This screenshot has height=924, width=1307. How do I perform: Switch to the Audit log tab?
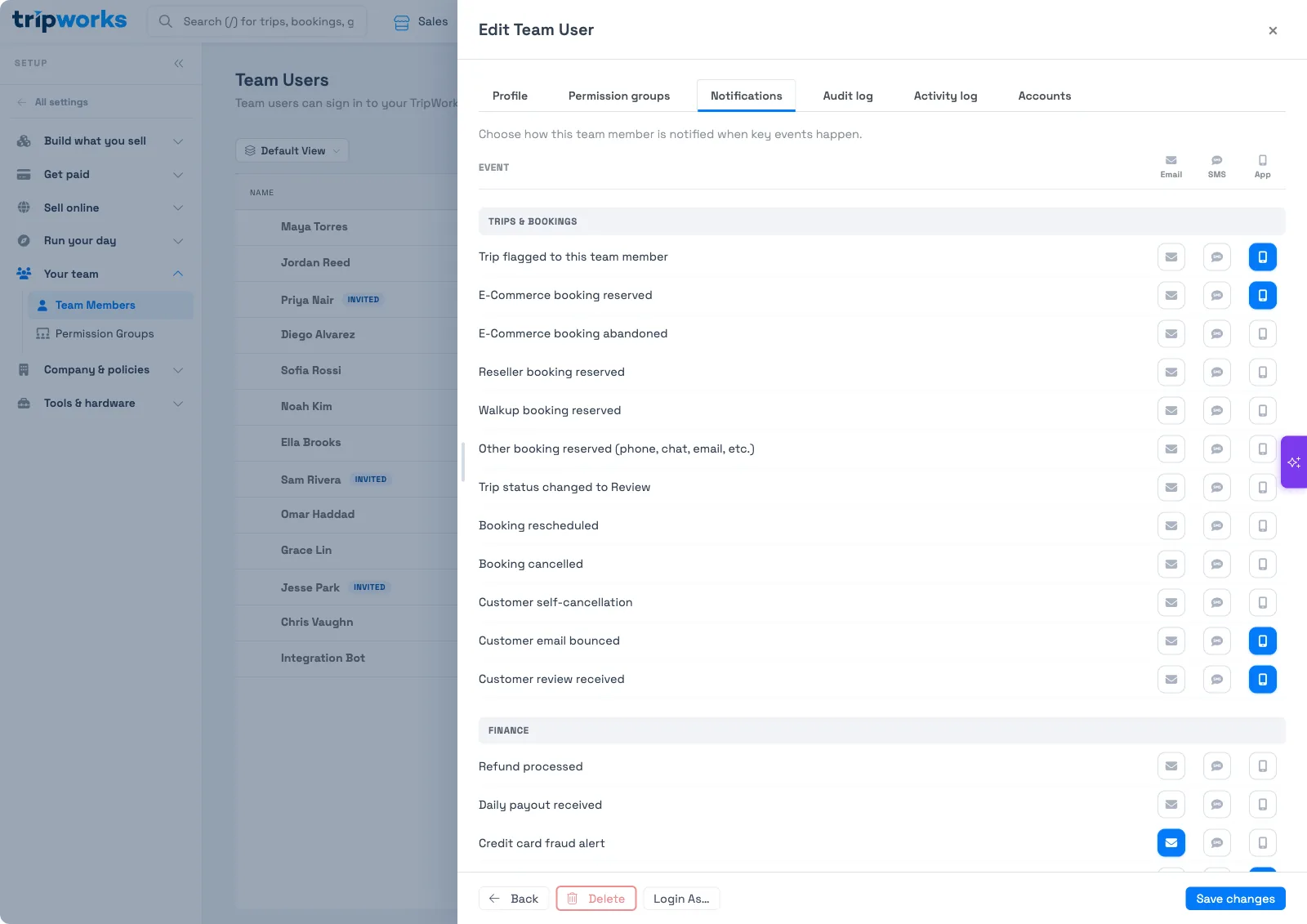coord(848,96)
